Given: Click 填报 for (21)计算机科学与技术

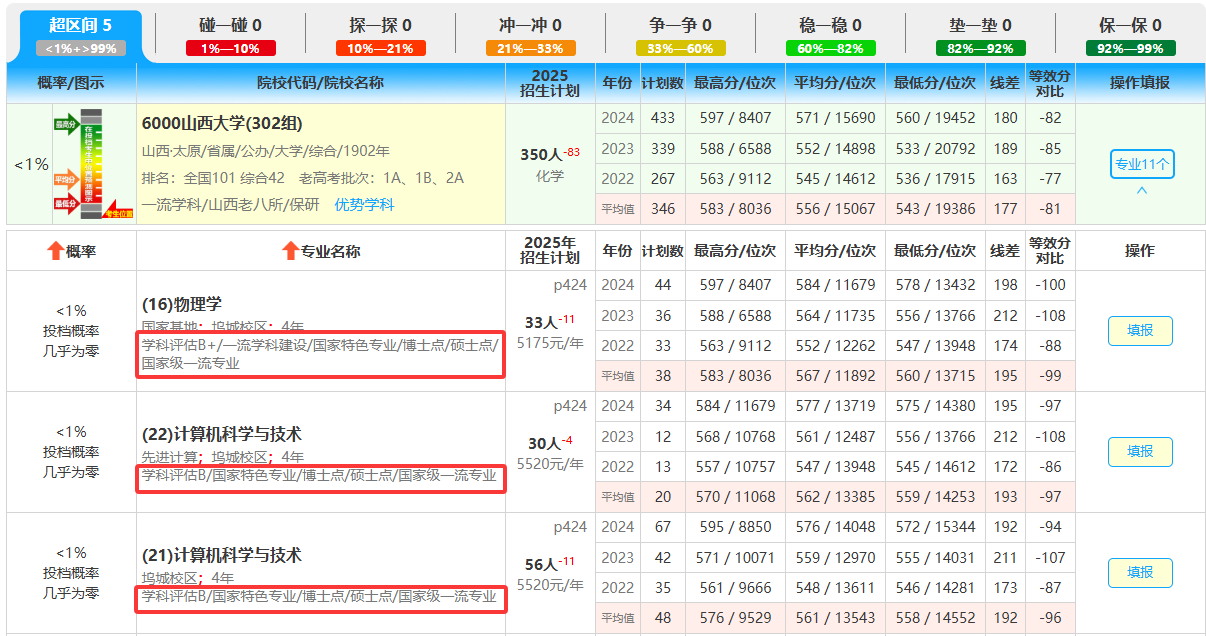Looking at the screenshot, I should [x=1140, y=573].
